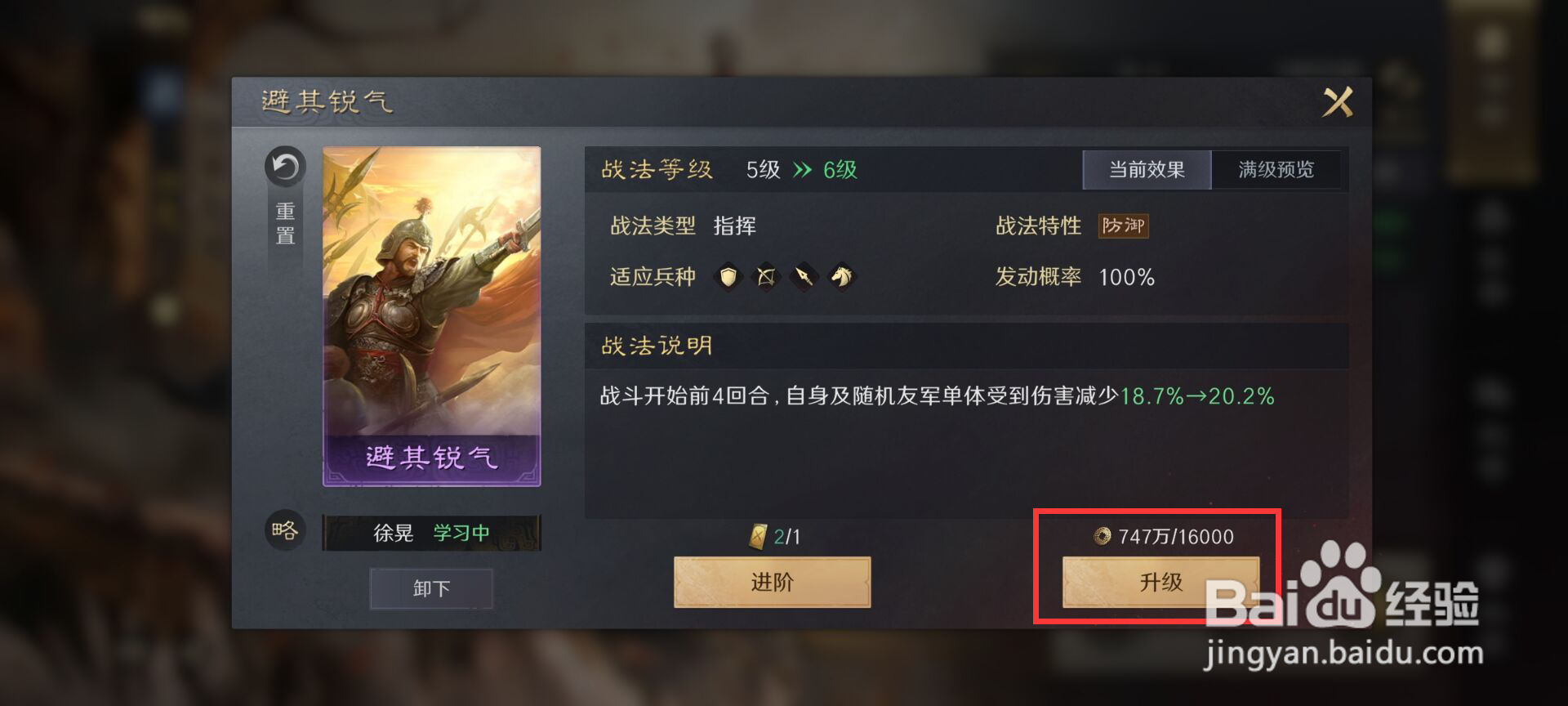Switch to 当前效果 tab
1568x706 pixels.
pos(1147,169)
